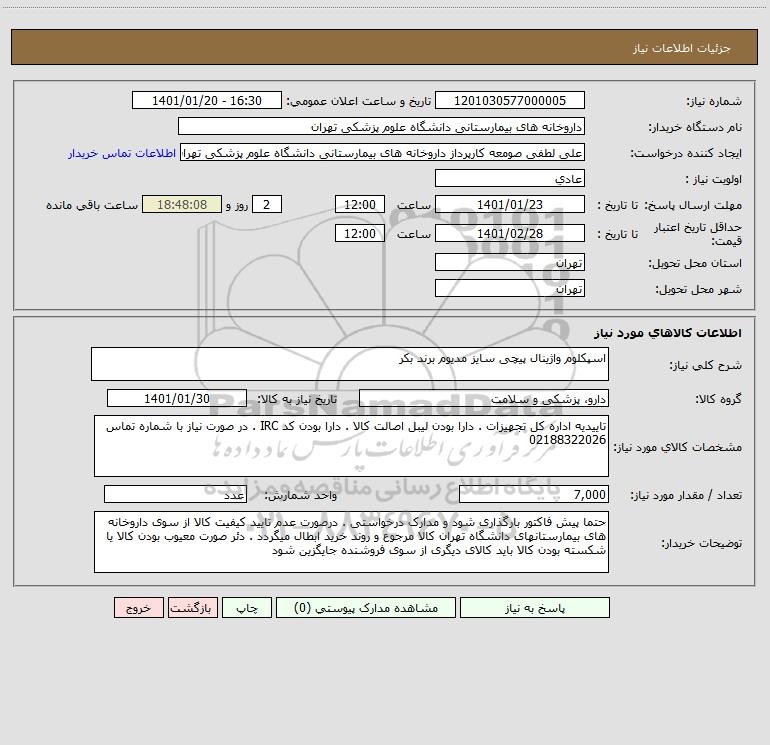This screenshot has width=770, height=745.
Task: Click the price validity date 1401/02/28
Action: (510, 233)
